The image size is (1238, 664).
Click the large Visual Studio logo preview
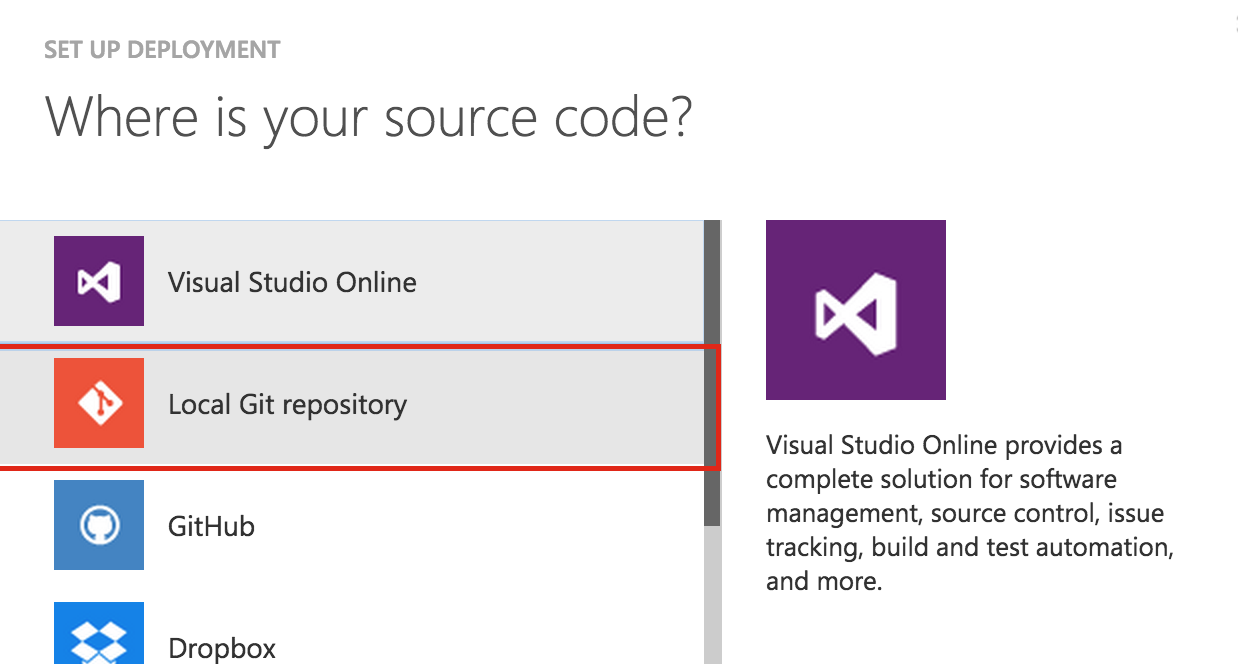coord(855,309)
